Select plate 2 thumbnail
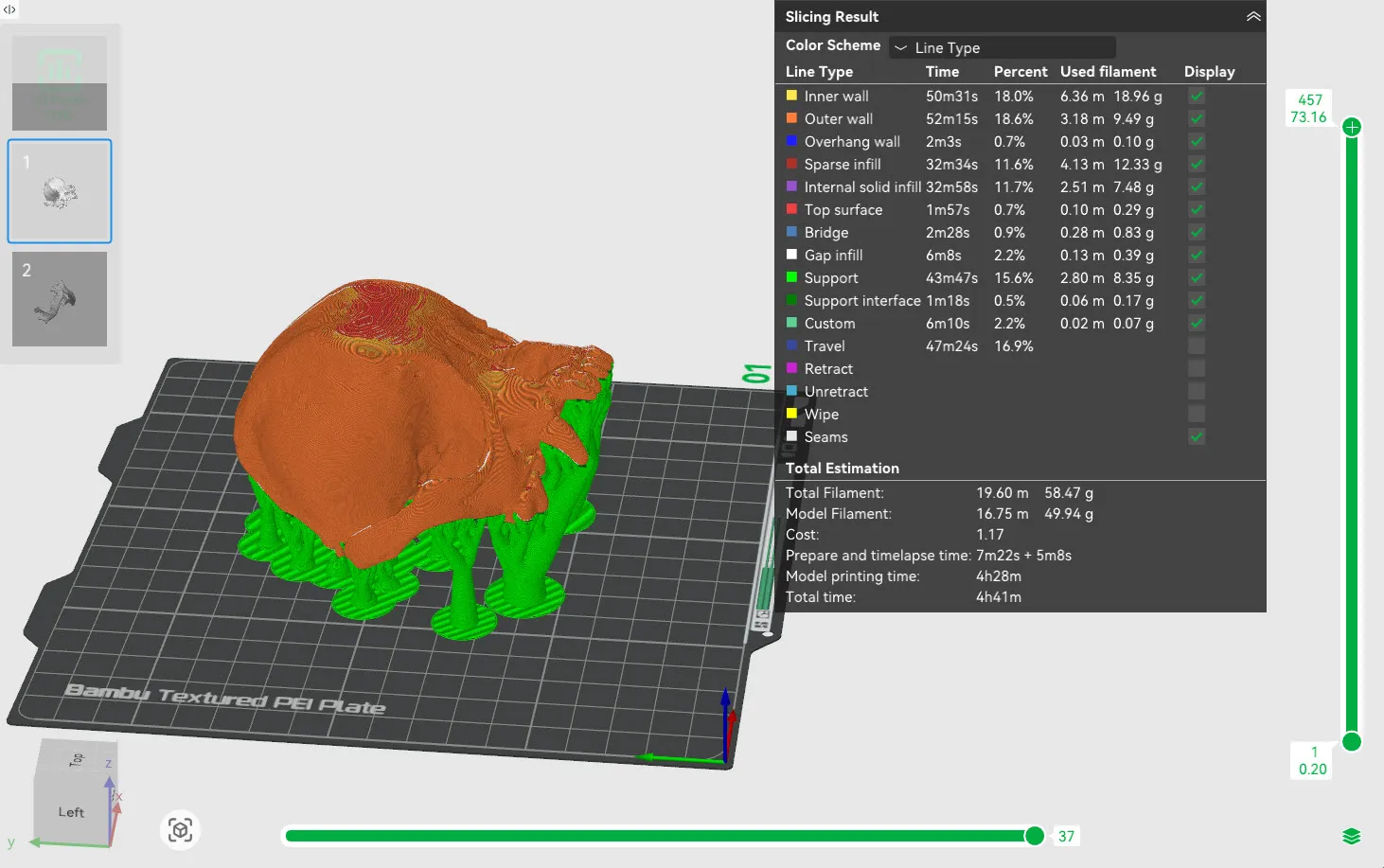The width and height of the screenshot is (1384, 868). click(60, 299)
